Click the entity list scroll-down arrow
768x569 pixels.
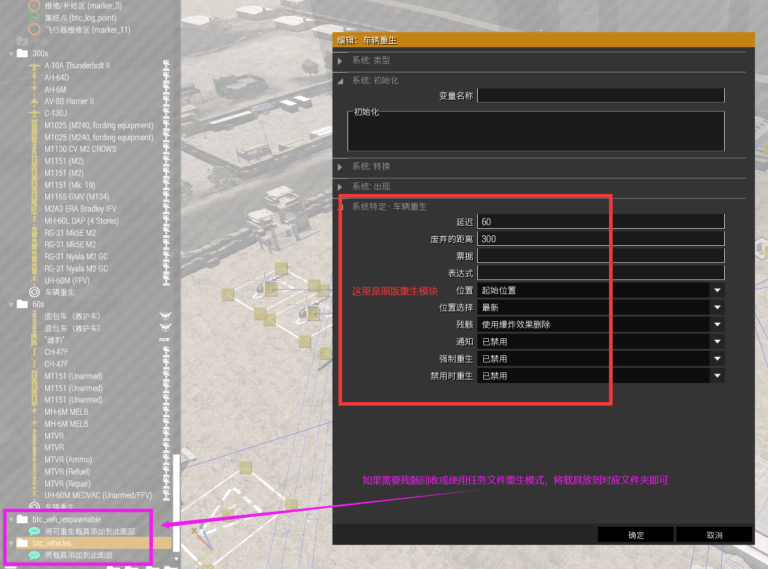coord(176,559)
